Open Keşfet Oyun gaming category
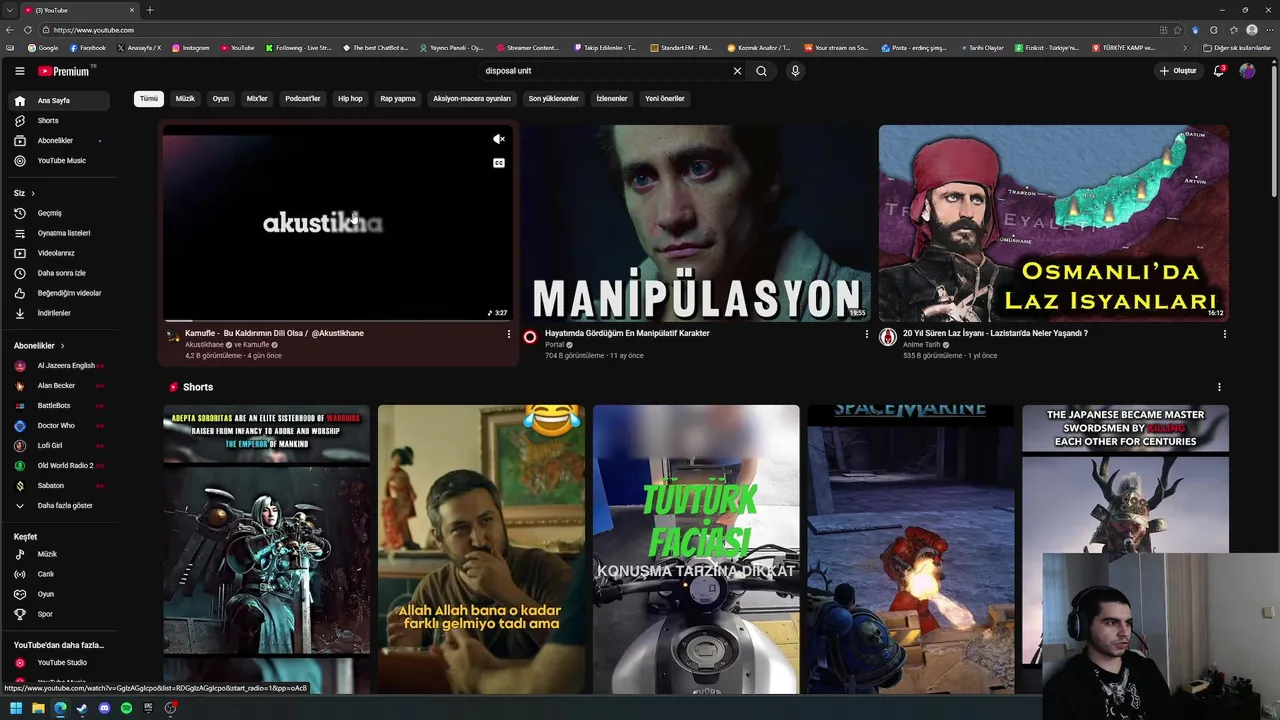This screenshot has width=1280, height=720. 59,594
